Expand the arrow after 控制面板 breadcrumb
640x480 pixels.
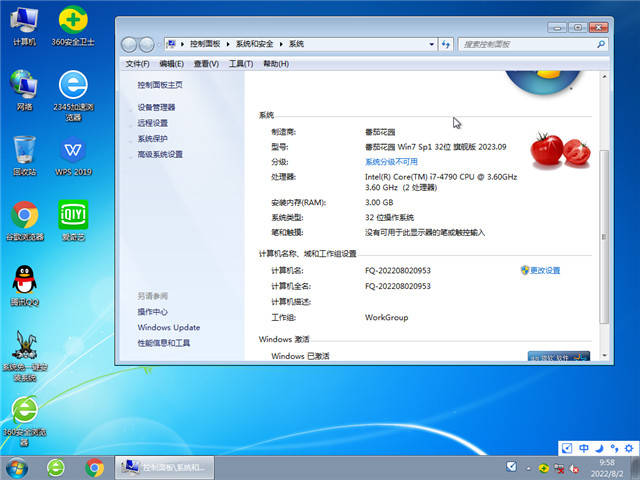click(228, 44)
